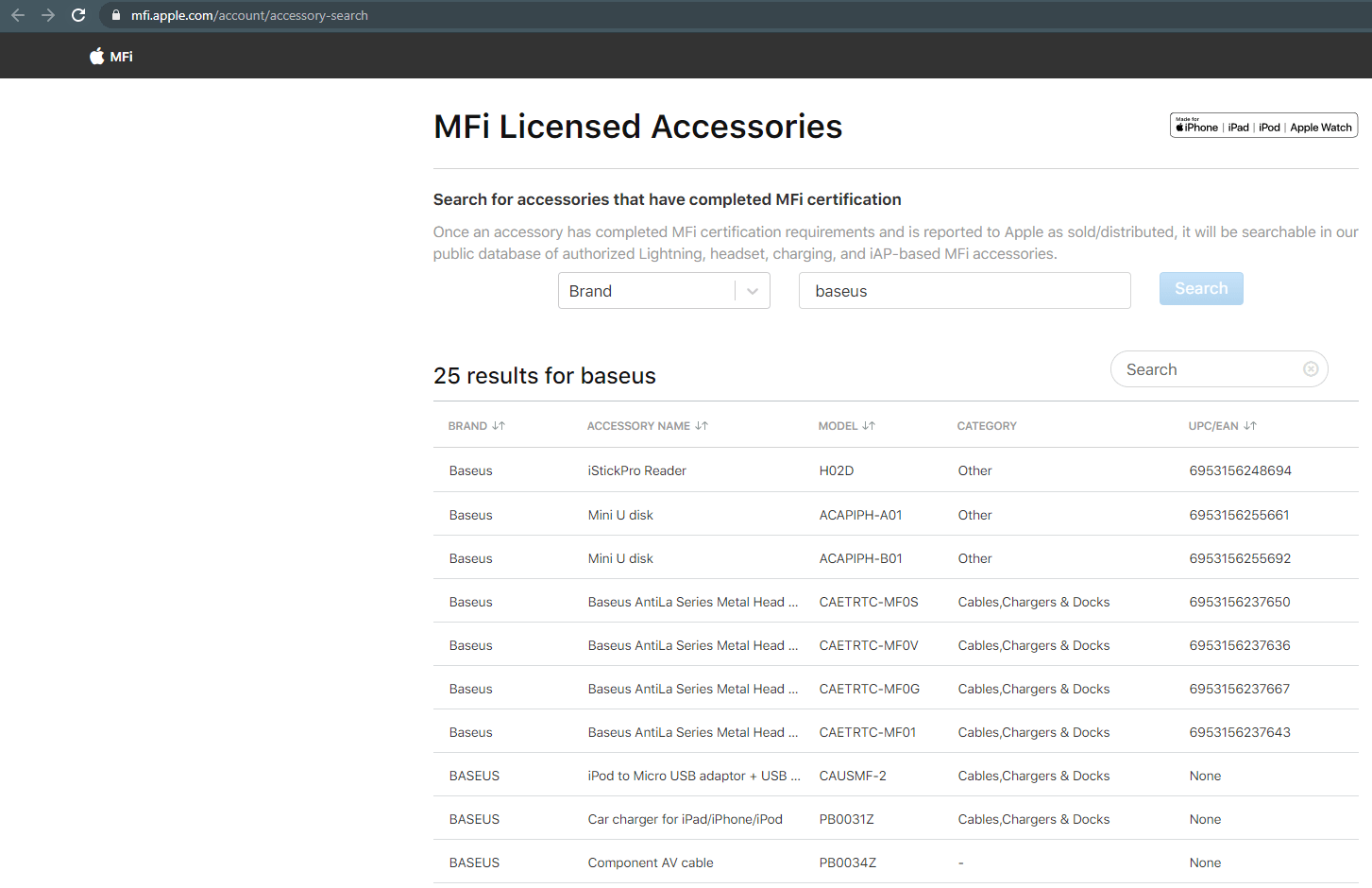Click model CAETRTC-MF0G
Viewport: 1372px width, 888px height.
pos(870,689)
